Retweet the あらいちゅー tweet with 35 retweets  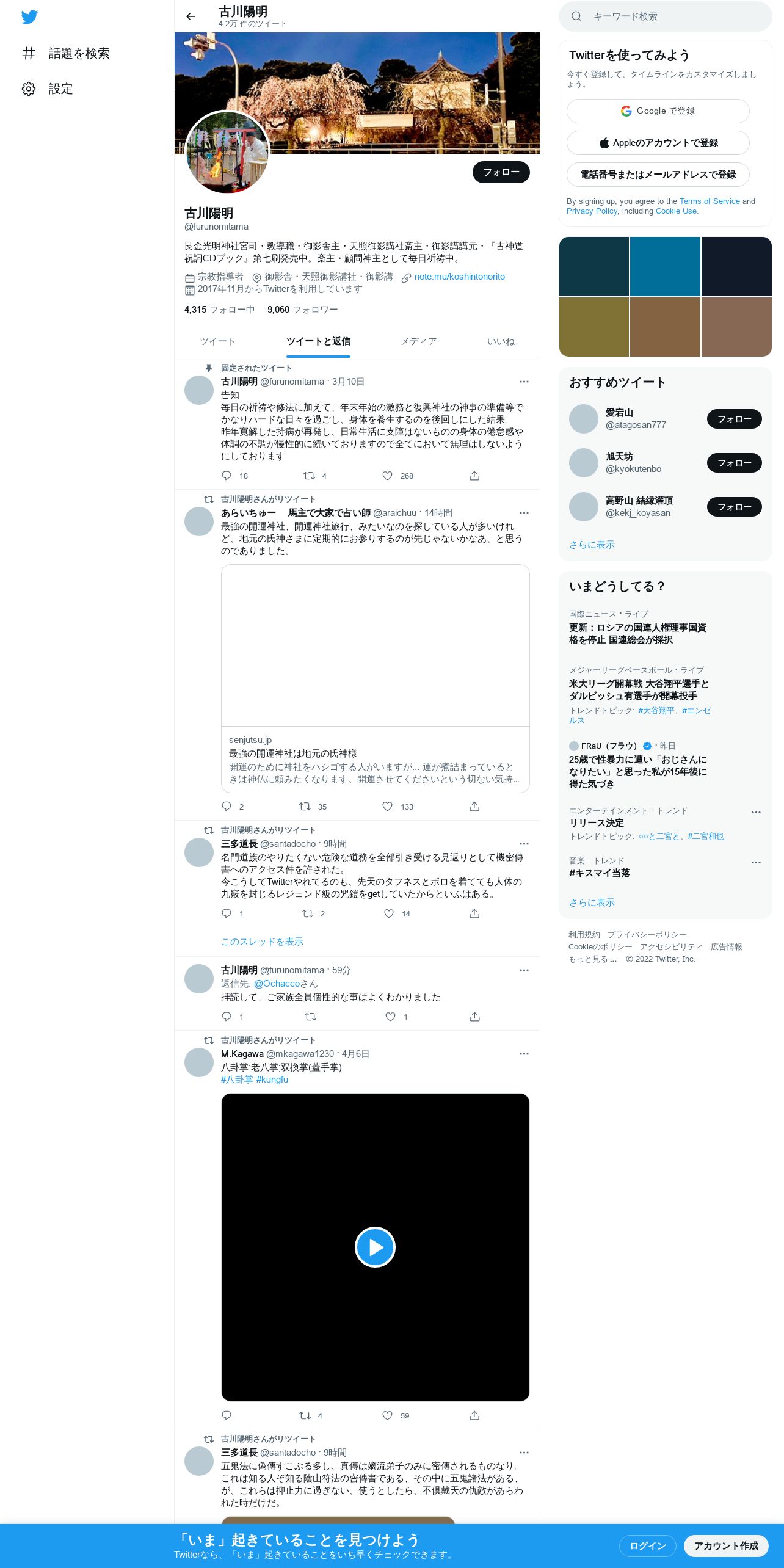(305, 807)
